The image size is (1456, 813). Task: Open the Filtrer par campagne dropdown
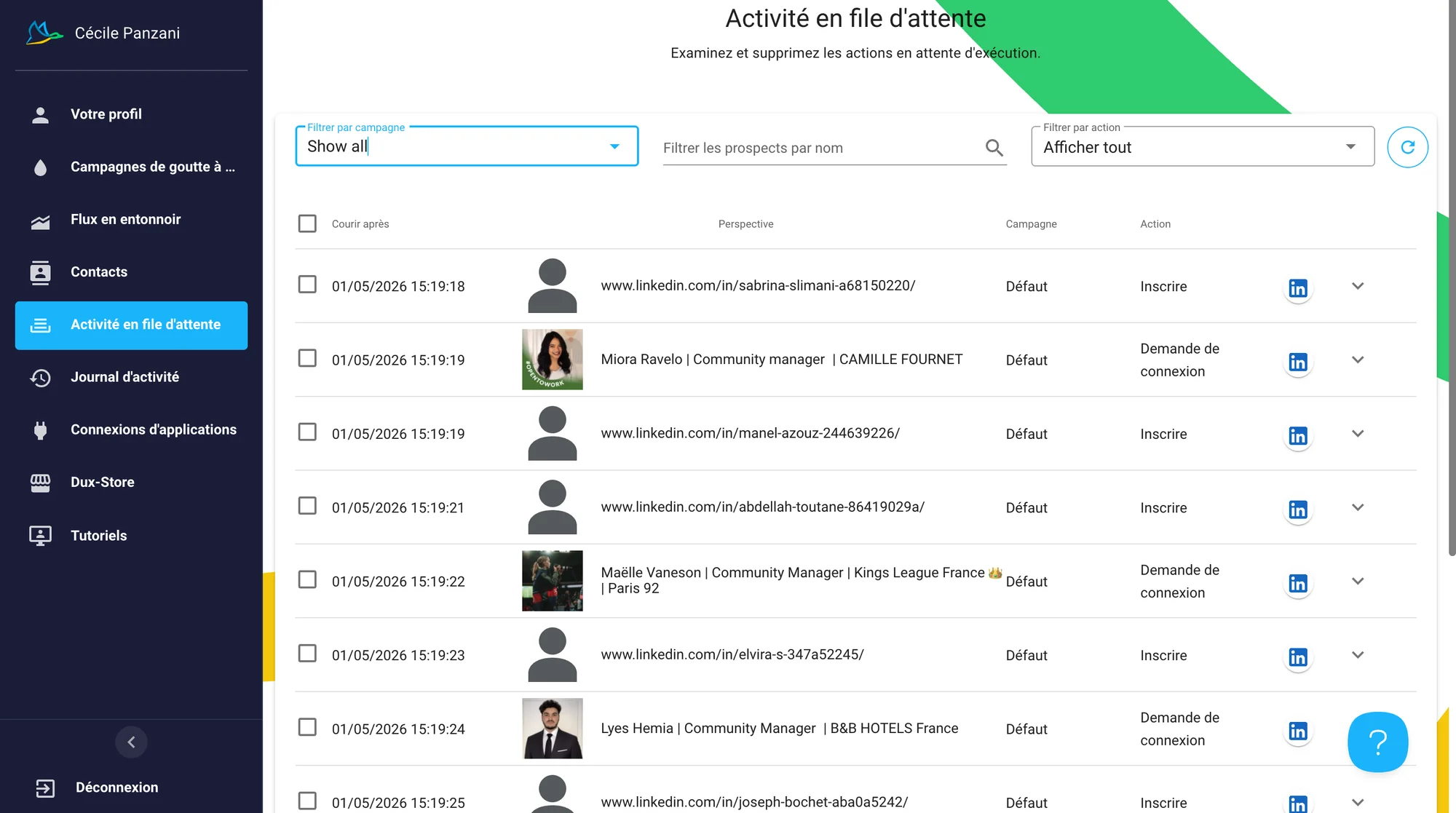tap(467, 146)
